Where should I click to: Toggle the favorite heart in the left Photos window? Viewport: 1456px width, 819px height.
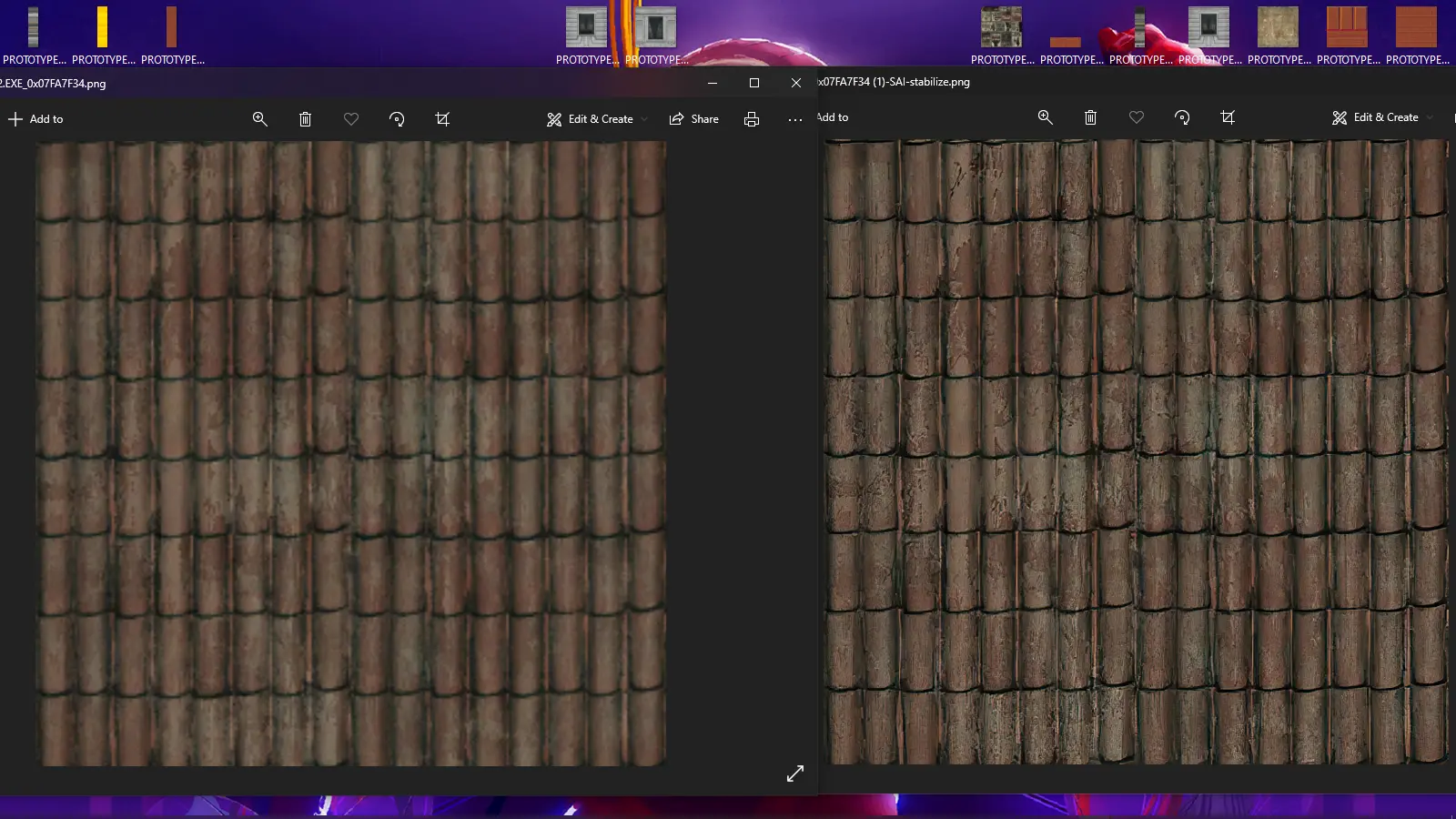click(x=351, y=119)
